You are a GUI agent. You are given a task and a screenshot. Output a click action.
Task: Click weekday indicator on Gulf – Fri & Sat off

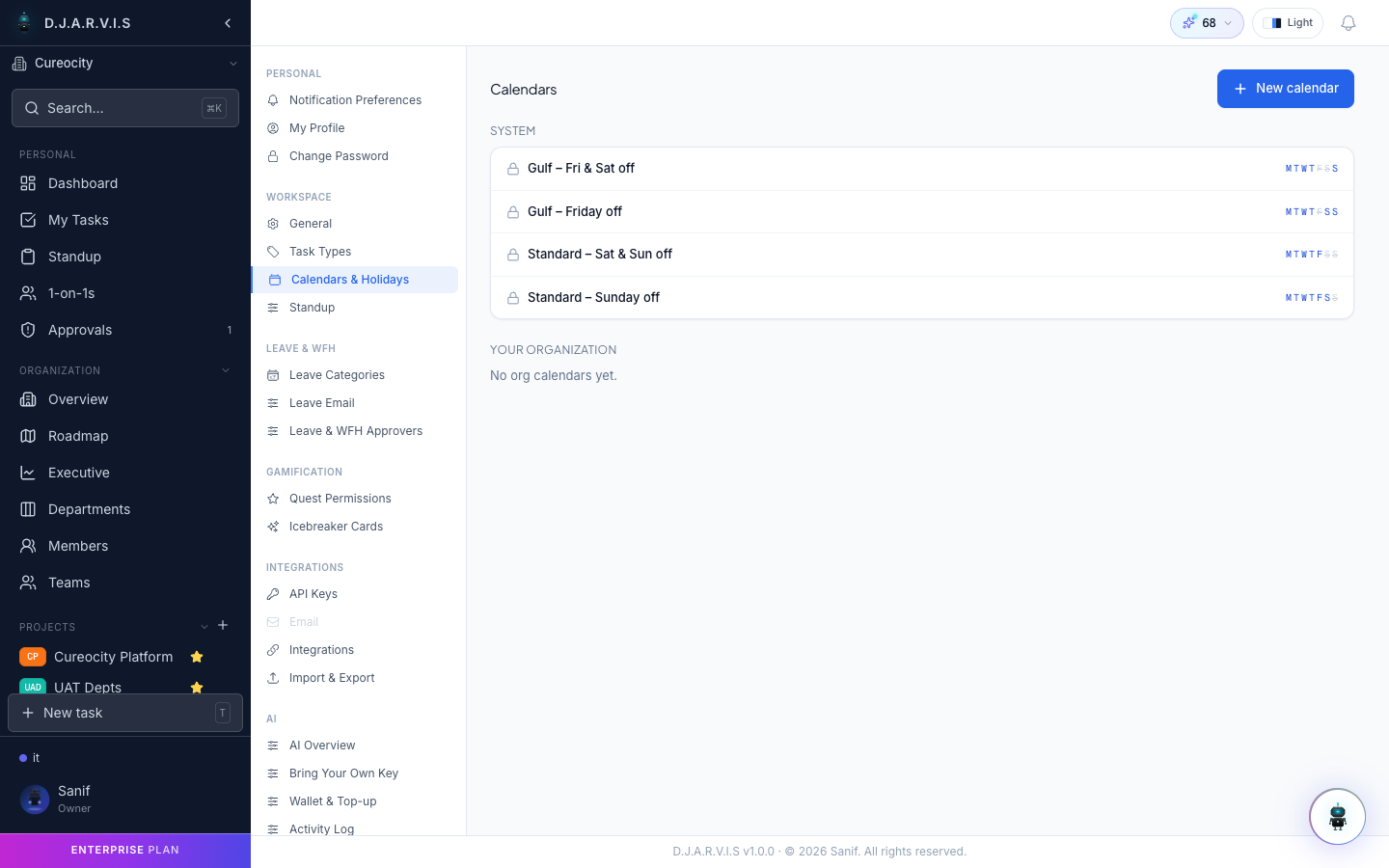tap(1311, 169)
